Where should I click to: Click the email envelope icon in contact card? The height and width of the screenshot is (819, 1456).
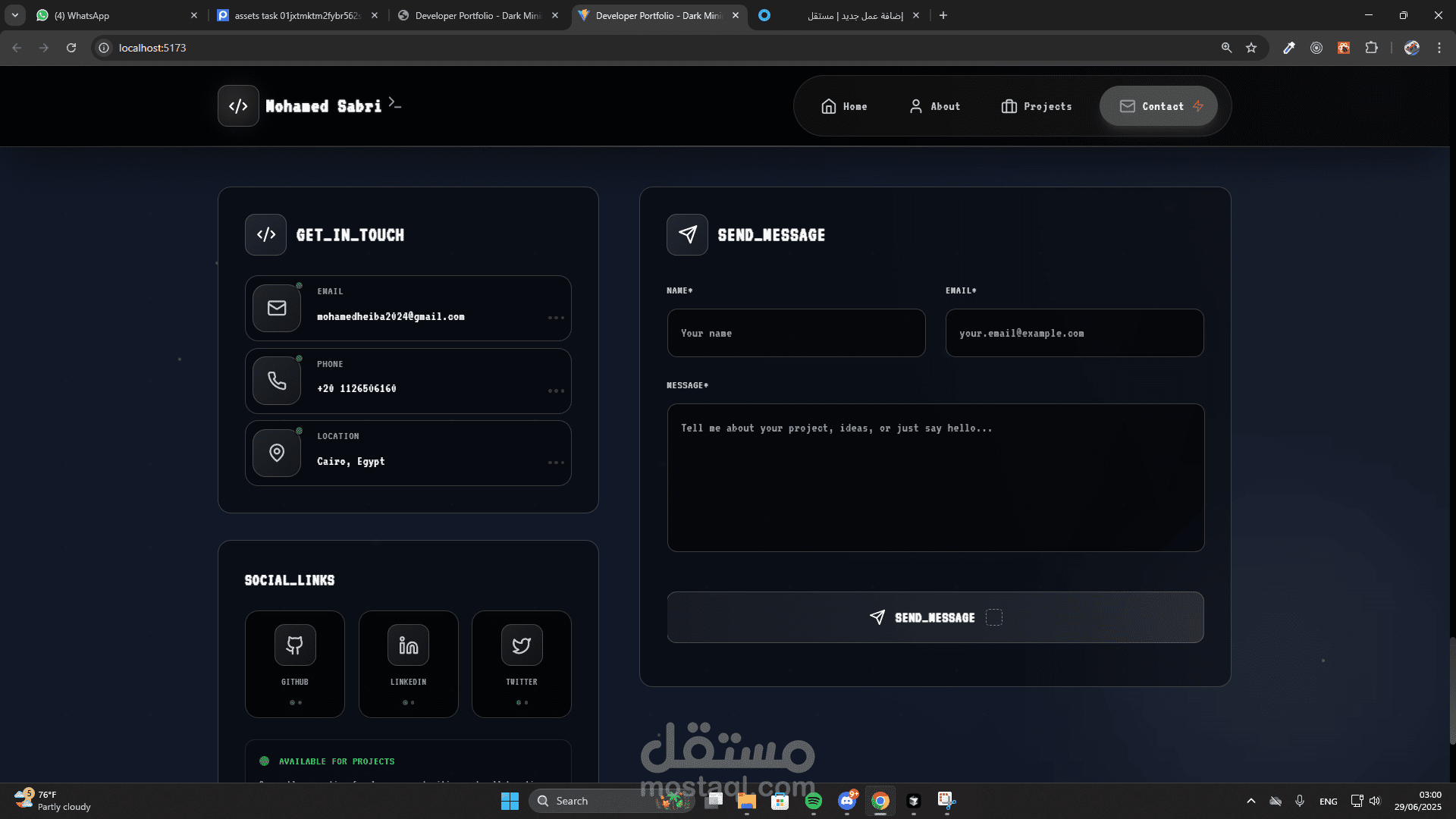[277, 308]
